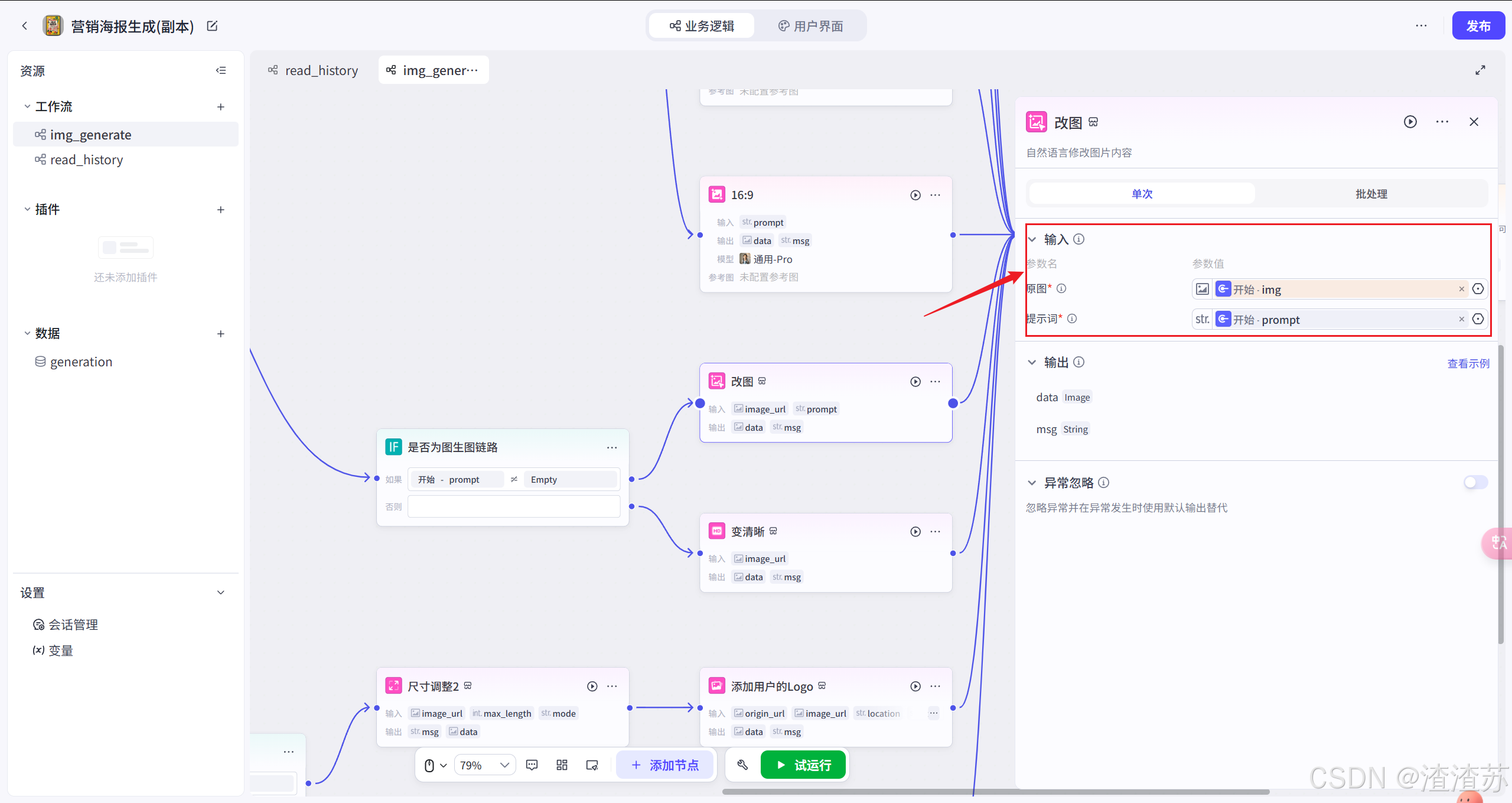Run the 改图 panel test play icon
Image resolution: width=1512 pixels, height=803 pixels.
[x=1410, y=122]
